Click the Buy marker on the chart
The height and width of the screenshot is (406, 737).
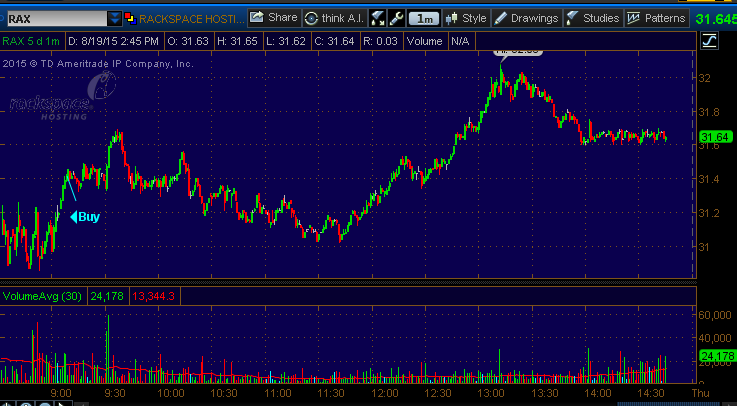[x=85, y=217]
